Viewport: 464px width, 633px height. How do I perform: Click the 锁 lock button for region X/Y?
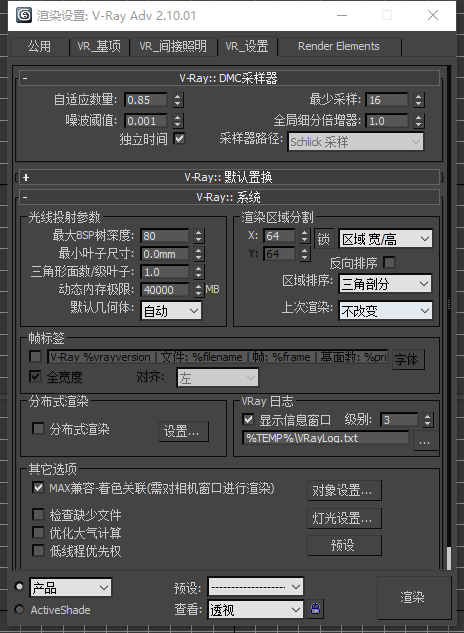[323, 239]
